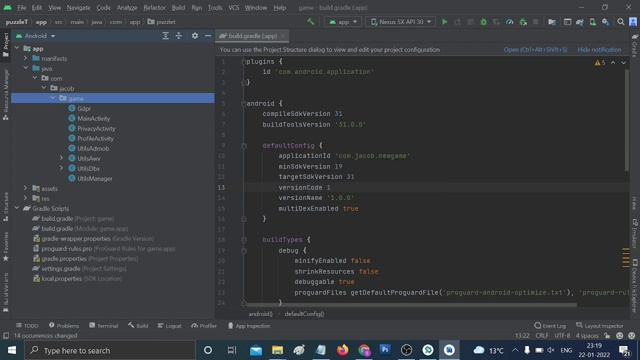Click the Attach Debugger to Android Process icon
Viewport: 640px width, 360px height.
[523, 22]
